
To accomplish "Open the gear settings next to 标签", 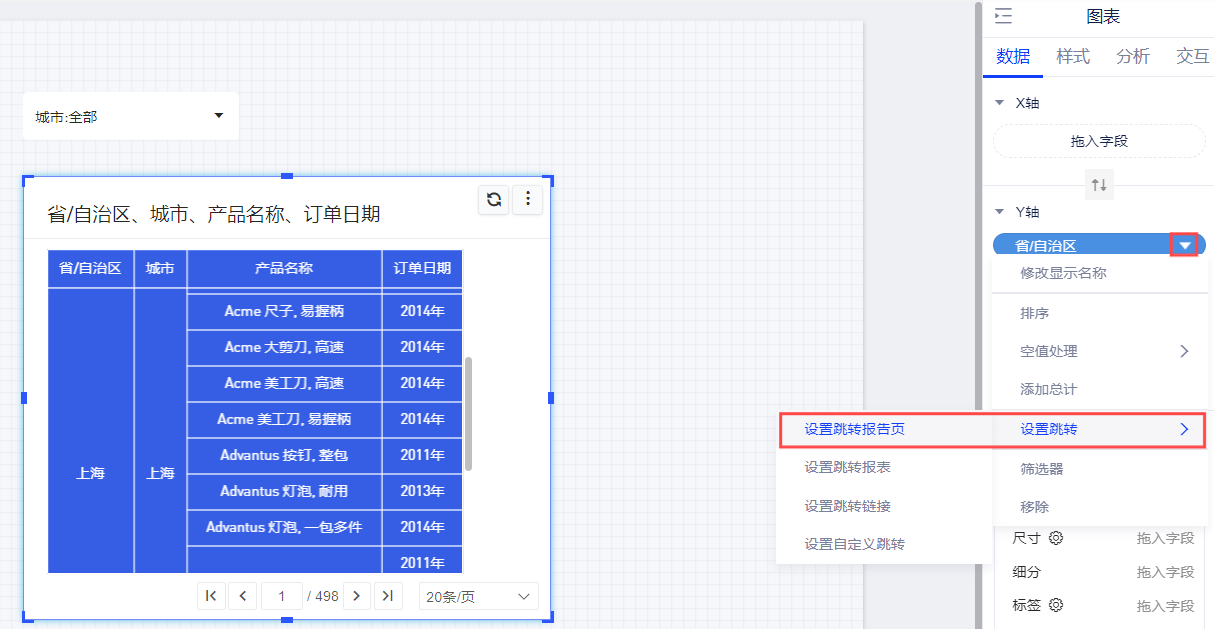I will pos(1056,605).
